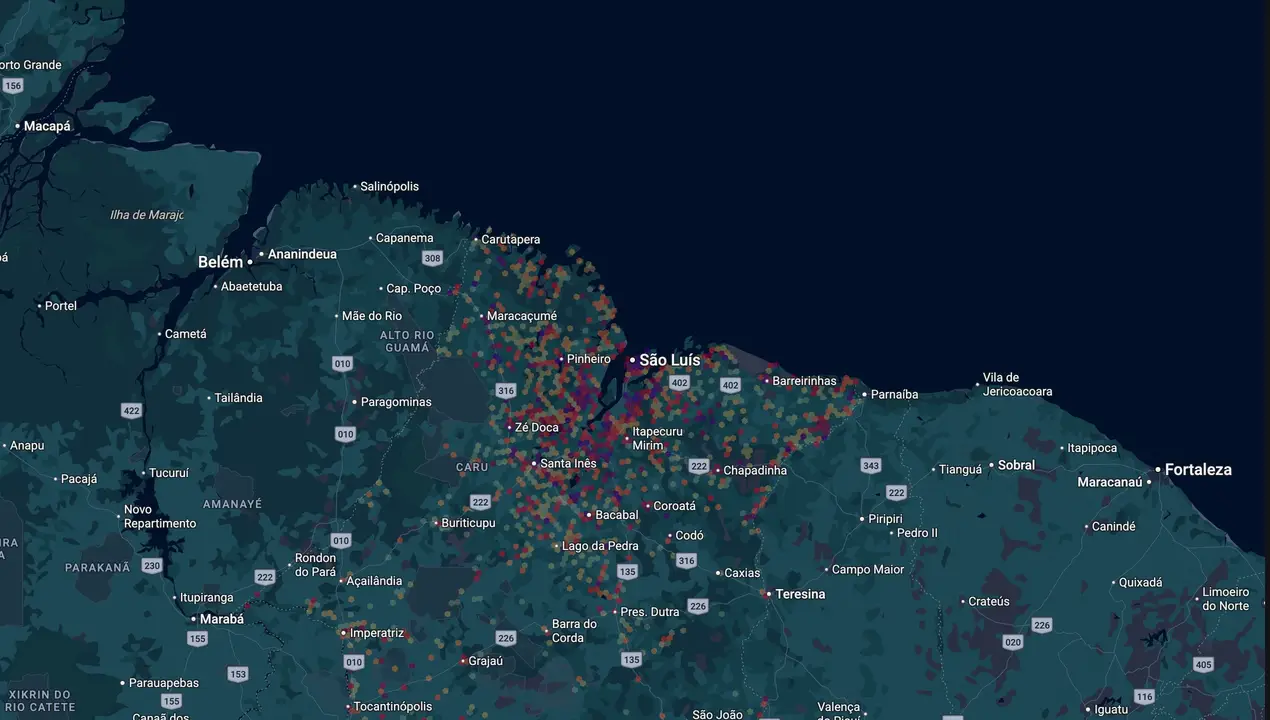This screenshot has width=1270, height=720.
Task: Select the Coroatá label
Action: tap(674, 506)
